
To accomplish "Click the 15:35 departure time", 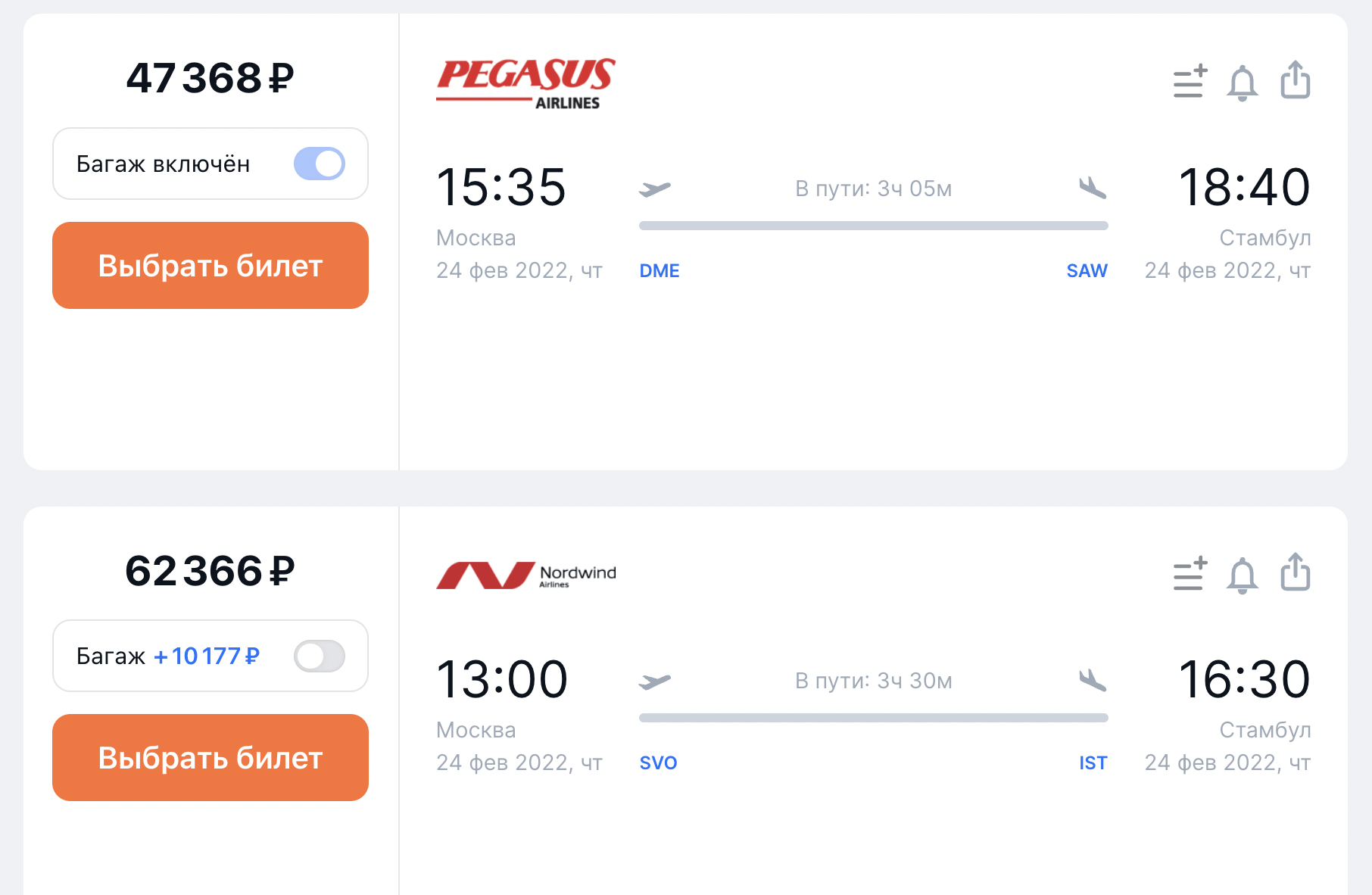I will [x=501, y=187].
